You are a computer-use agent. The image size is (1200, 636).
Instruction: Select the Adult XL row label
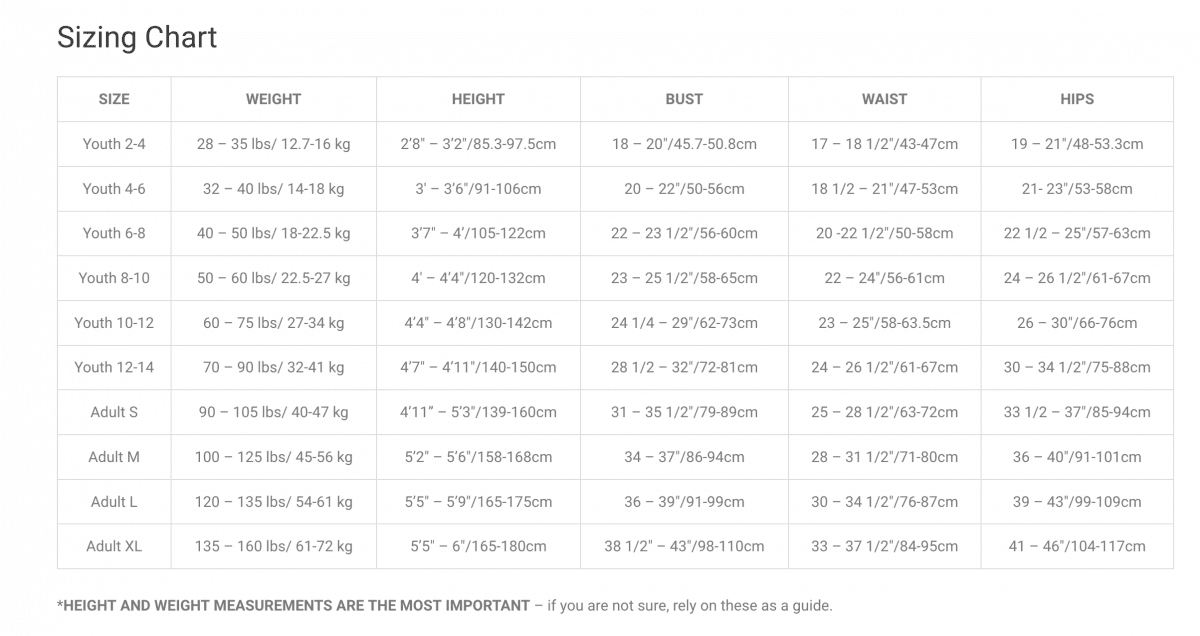click(x=114, y=546)
